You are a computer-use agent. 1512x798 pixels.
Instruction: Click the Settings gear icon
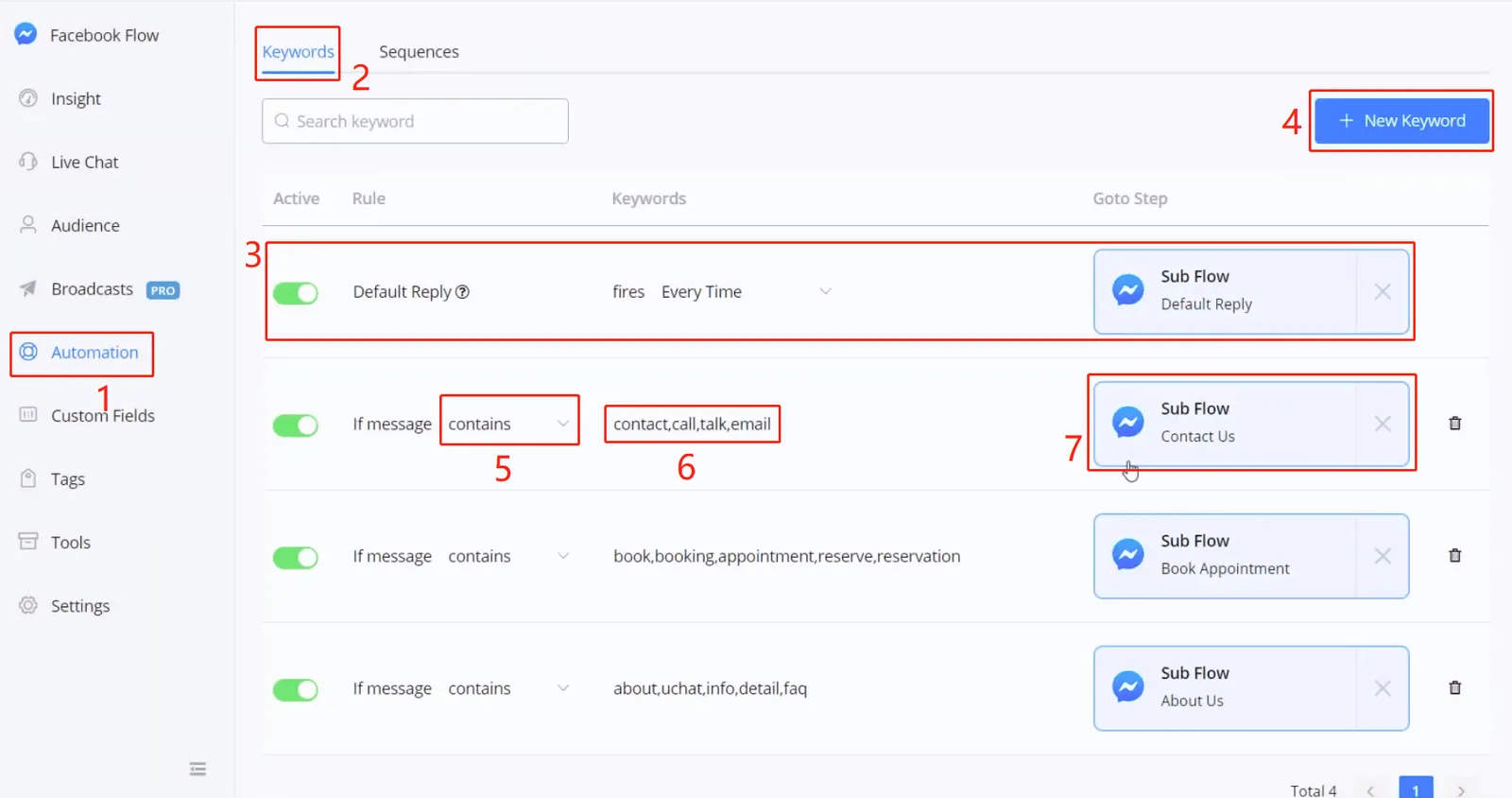click(x=28, y=604)
